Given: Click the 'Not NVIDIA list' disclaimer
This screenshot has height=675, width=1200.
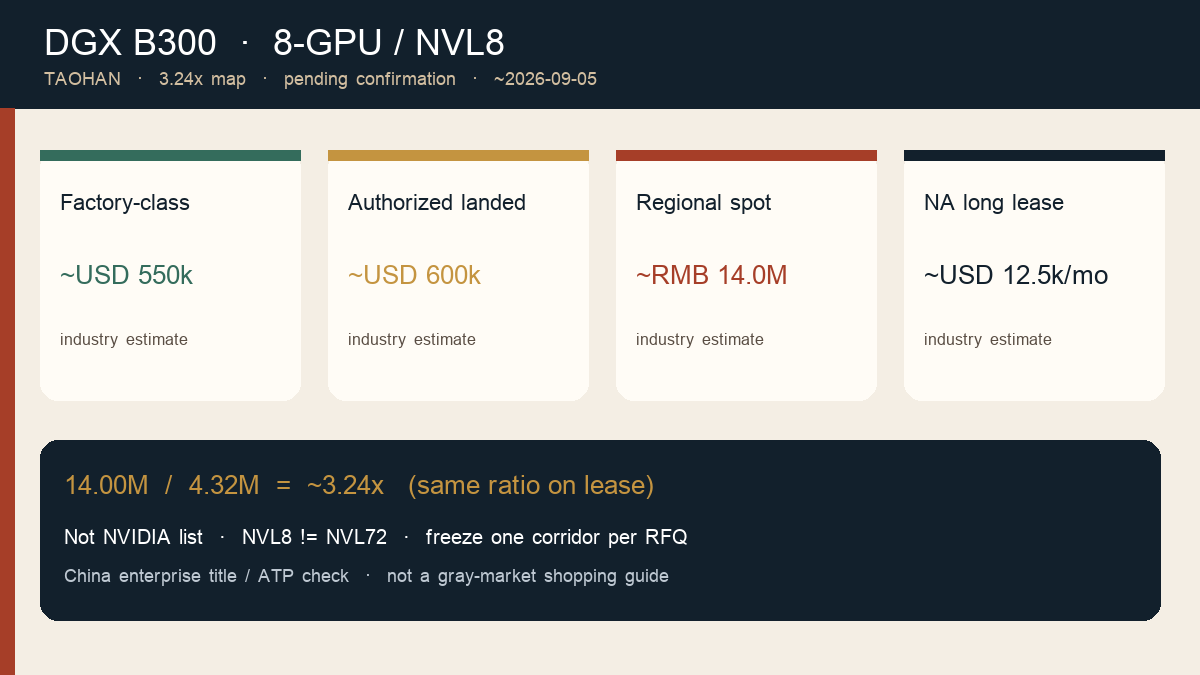Looking at the screenshot, I should point(133,537).
